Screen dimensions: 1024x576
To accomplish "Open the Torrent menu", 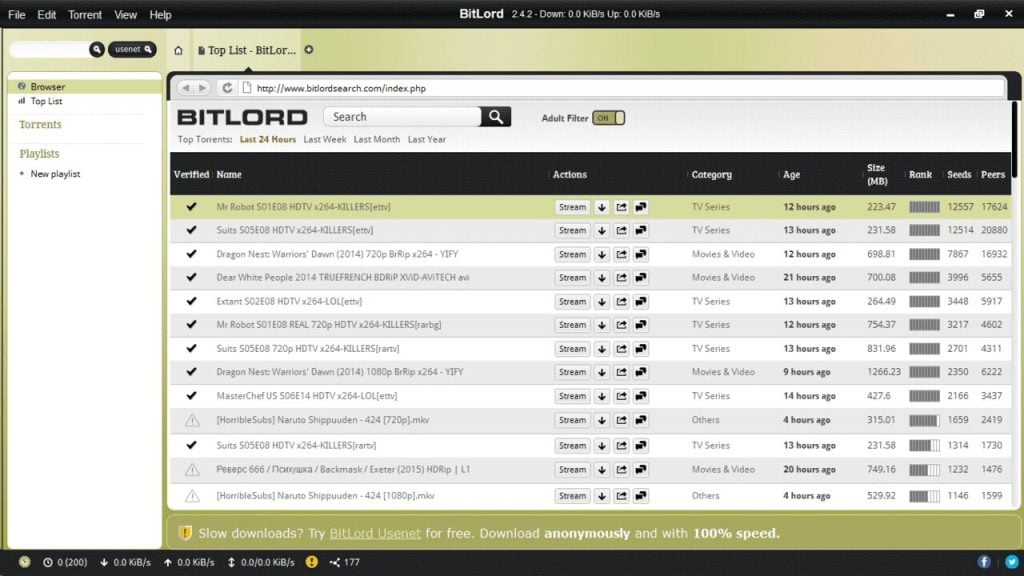I will point(85,14).
